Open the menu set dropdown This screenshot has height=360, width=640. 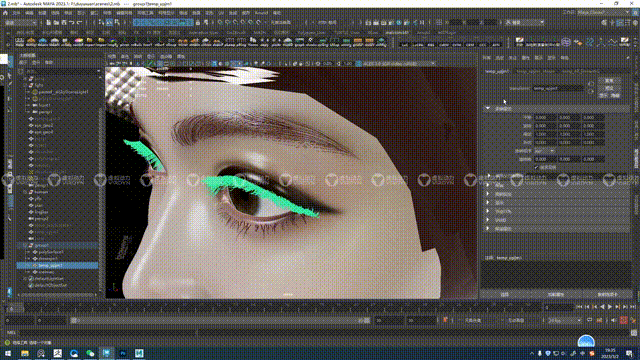tap(20, 22)
